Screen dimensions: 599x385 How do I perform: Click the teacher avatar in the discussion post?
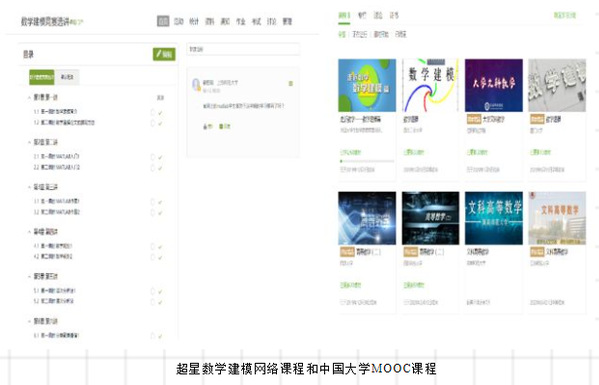(196, 84)
